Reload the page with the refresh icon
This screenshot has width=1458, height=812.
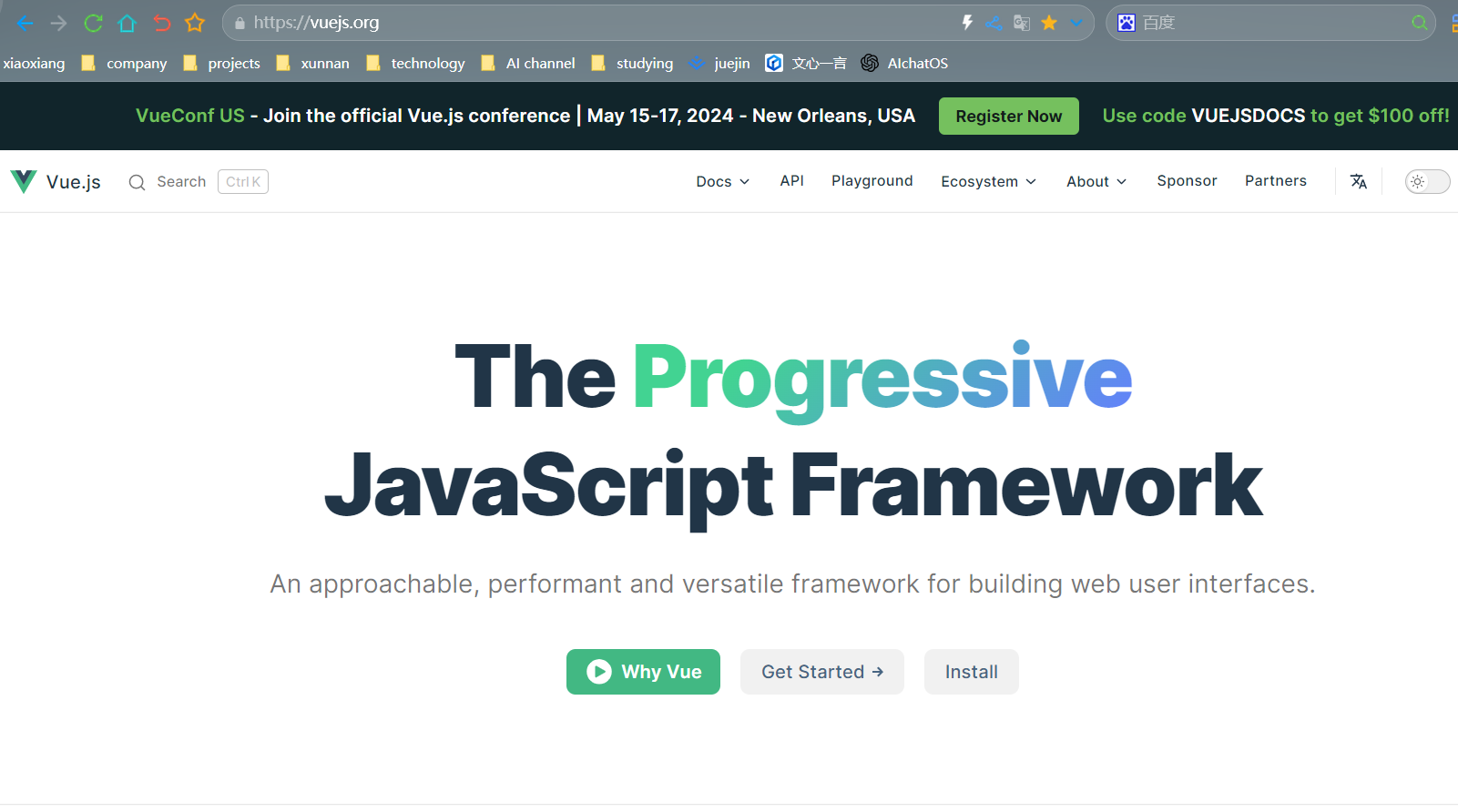pos(93,23)
